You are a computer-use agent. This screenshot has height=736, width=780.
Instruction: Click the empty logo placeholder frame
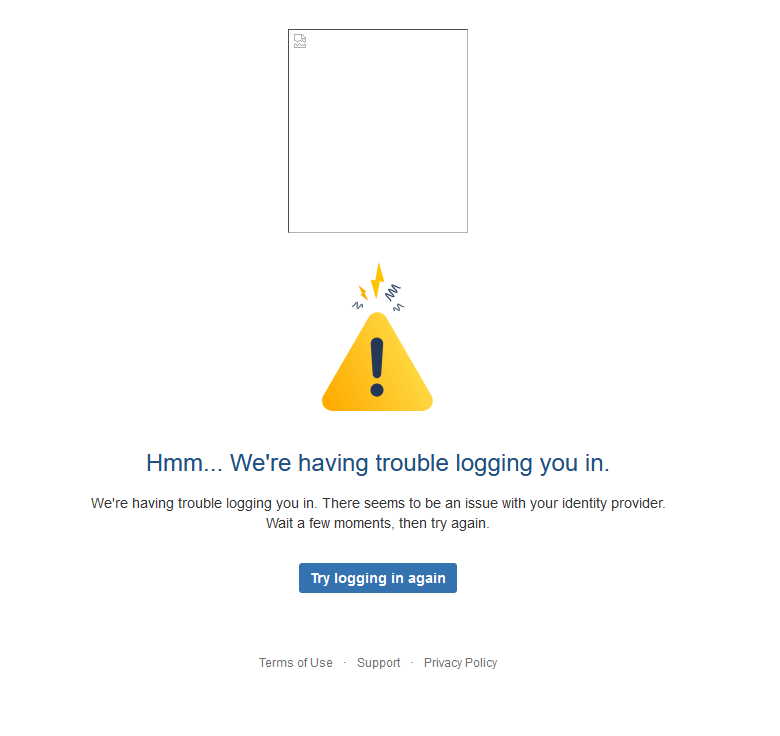pyautogui.click(x=378, y=131)
